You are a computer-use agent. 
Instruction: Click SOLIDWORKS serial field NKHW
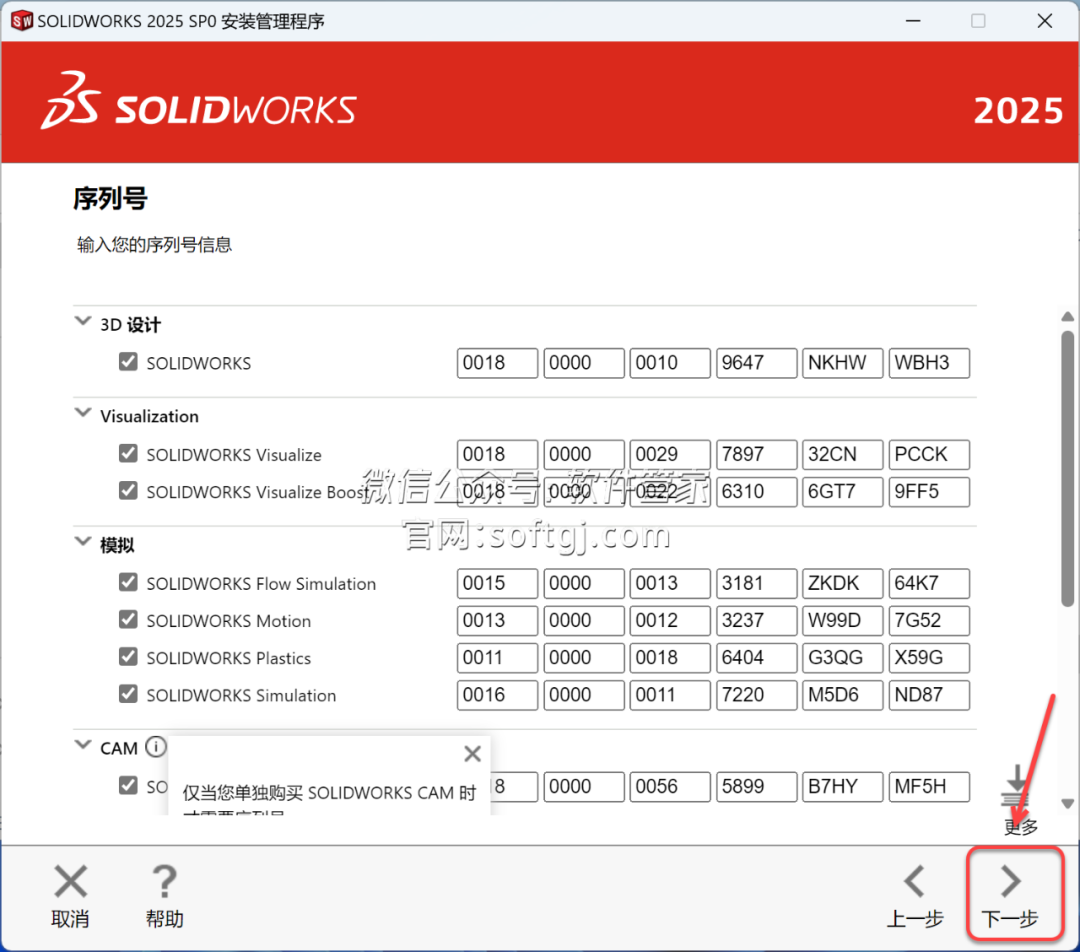point(842,363)
